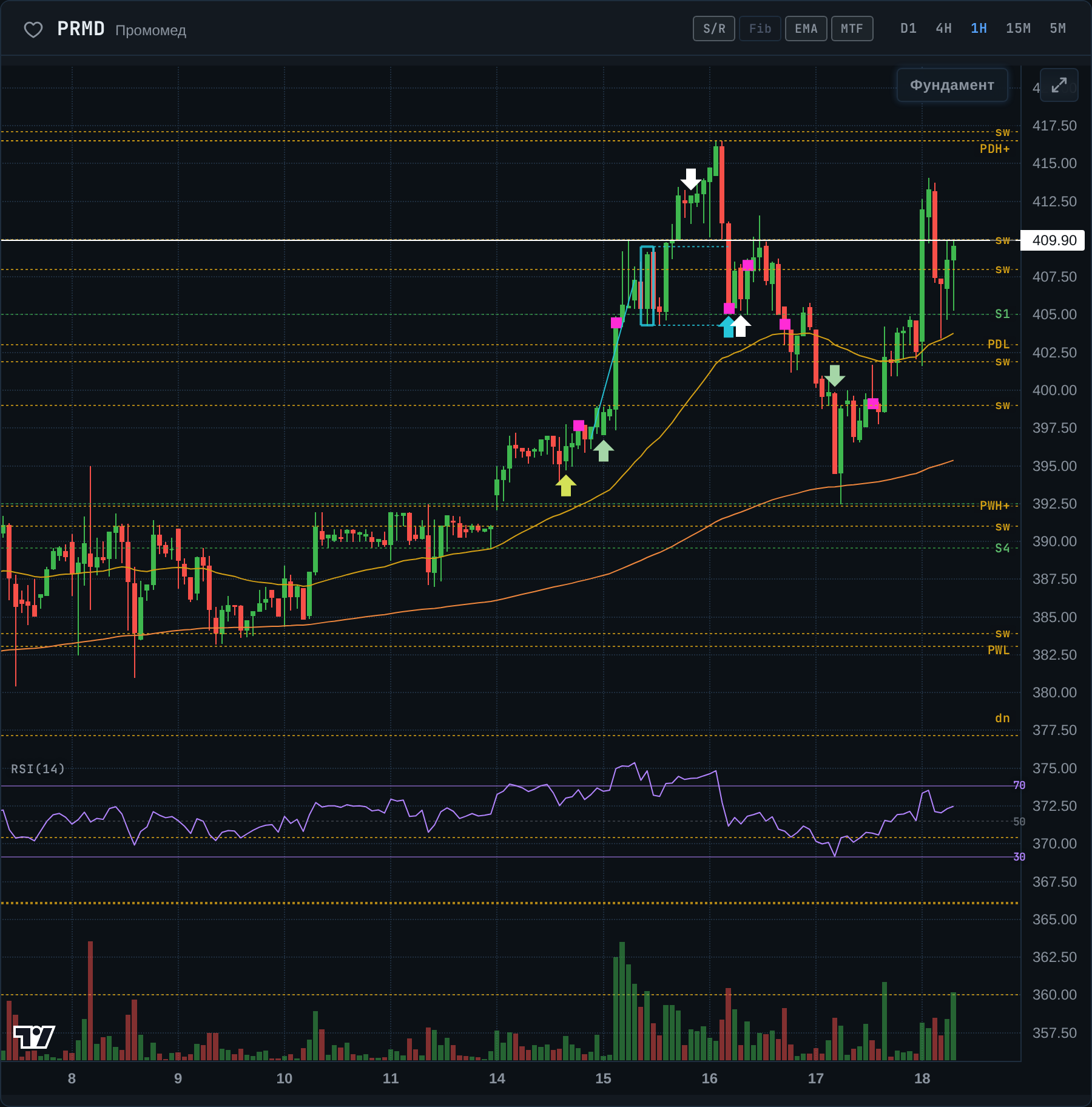The image size is (1092, 1107).
Task: Click the RSI 50 midline label
Action: tap(1019, 821)
